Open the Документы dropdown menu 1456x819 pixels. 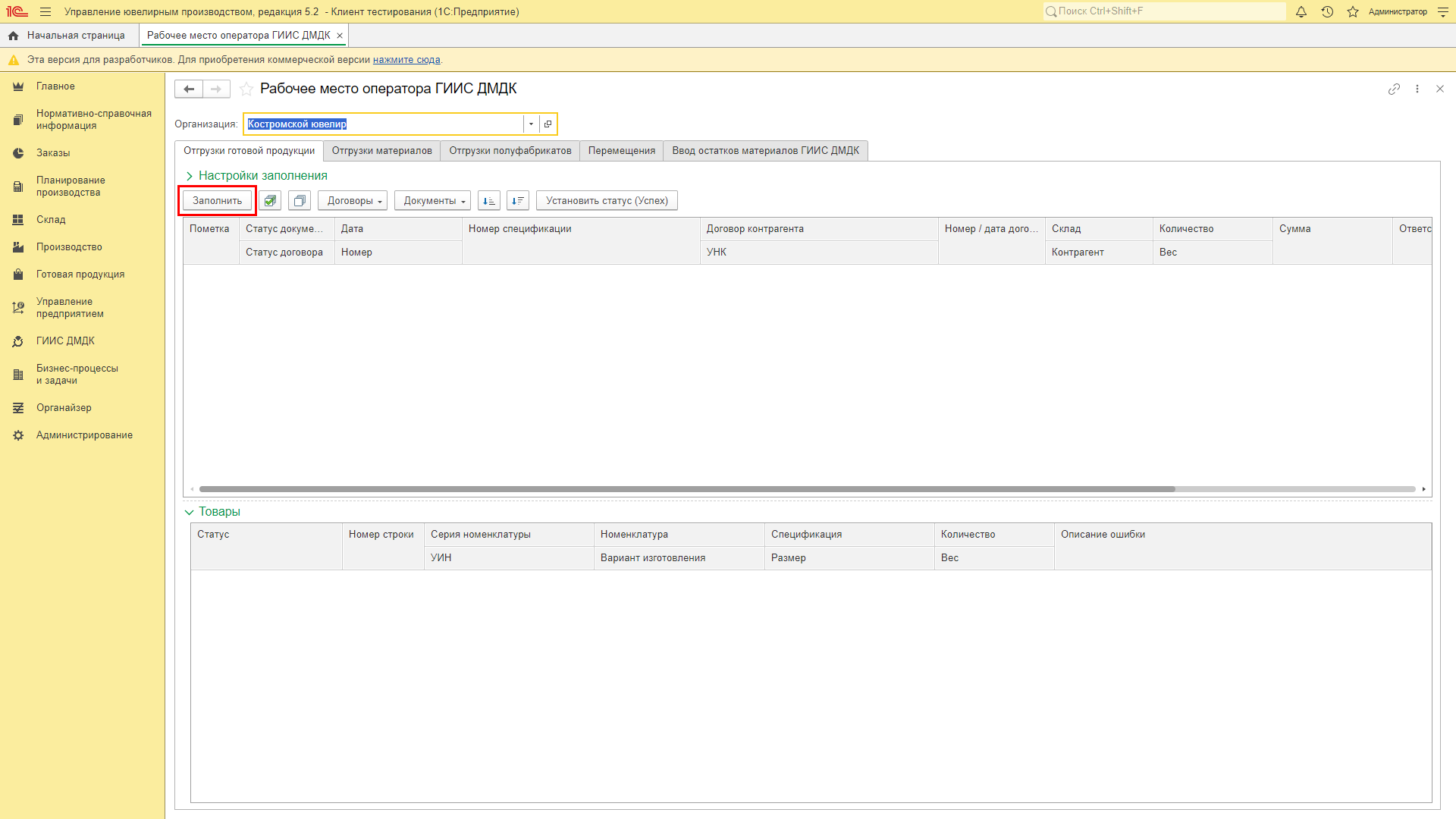(x=432, y=201)
